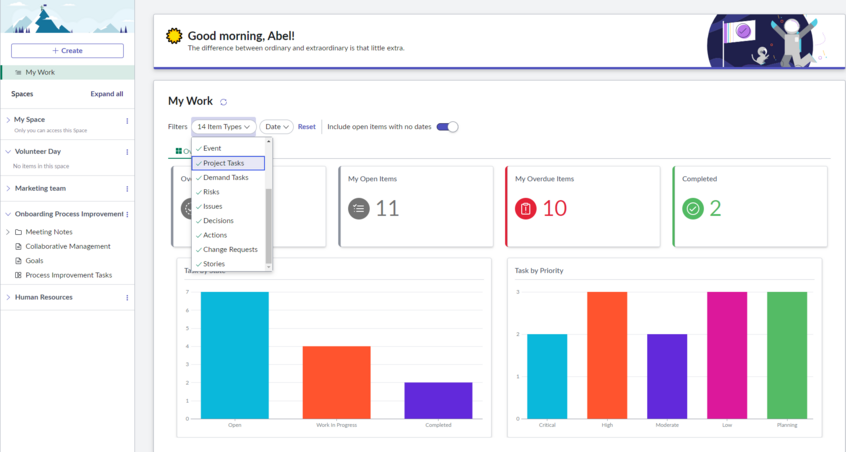Viewport: 846px width, 452px height.
Task: Open the 14 Item Types filter dropdown
Action: click(x=223, y=127)
